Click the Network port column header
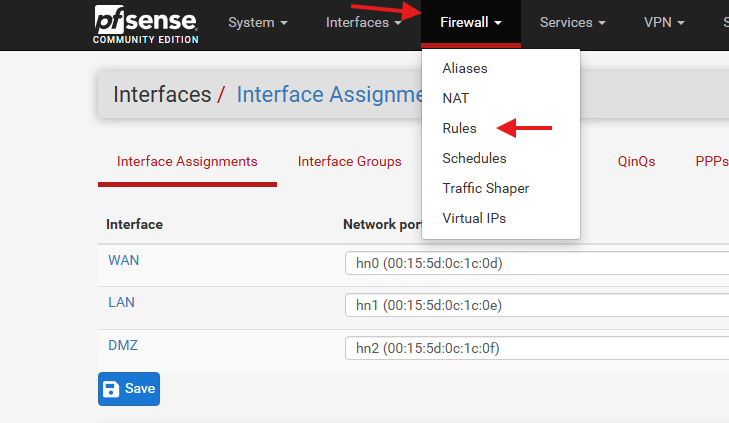729x423 pixels. (x=382, y=225)
